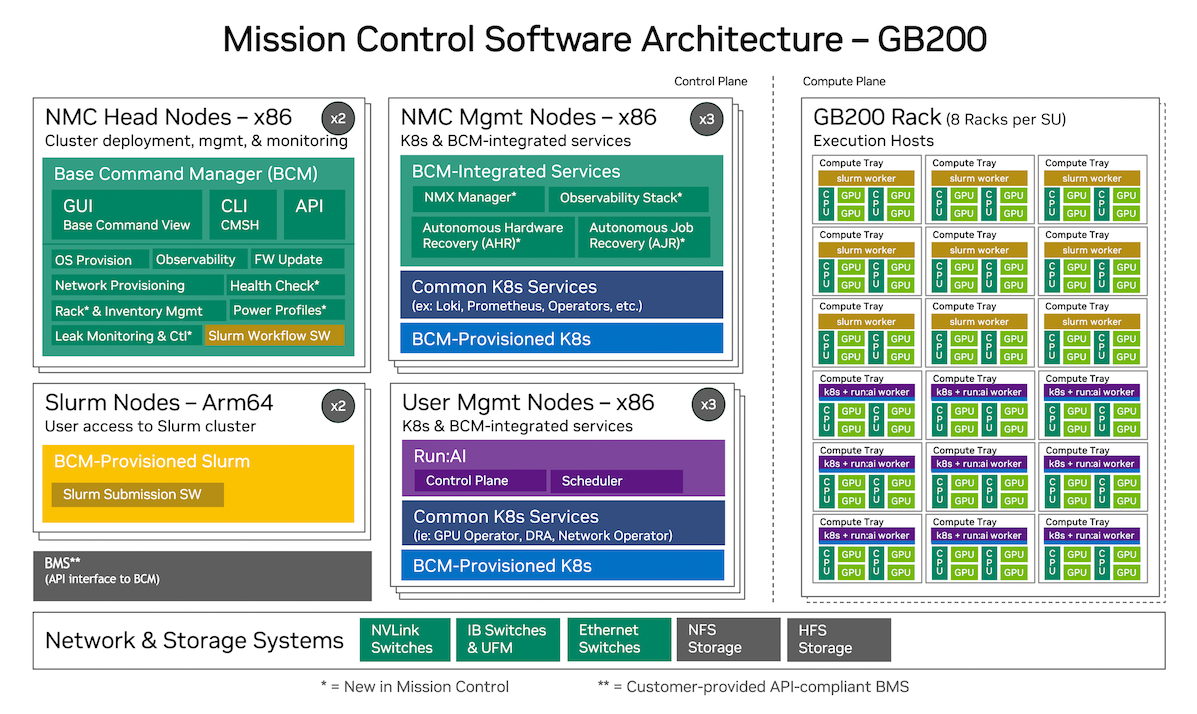This screenshot has width=1197, height=714.
Task: Click the x3 badge on NMC Mgmt Nodes
Action: tap(704, 118)
